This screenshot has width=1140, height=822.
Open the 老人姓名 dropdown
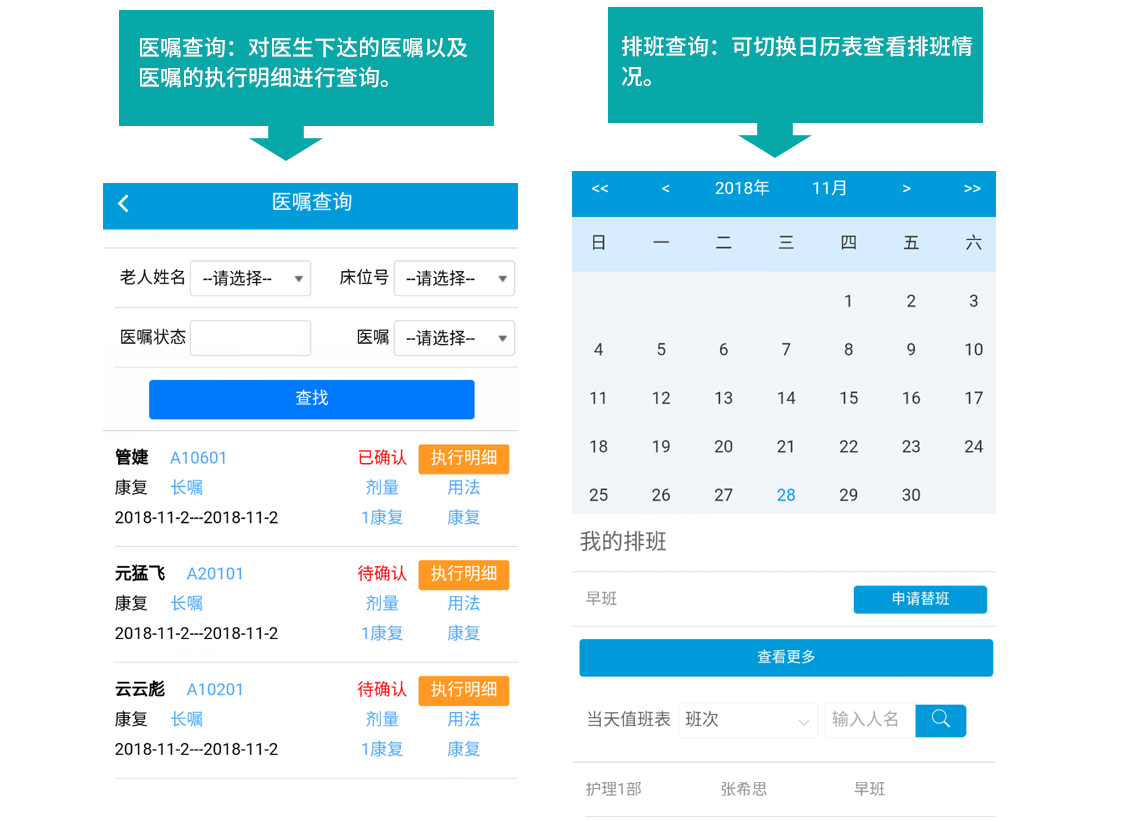pos(251,279)
